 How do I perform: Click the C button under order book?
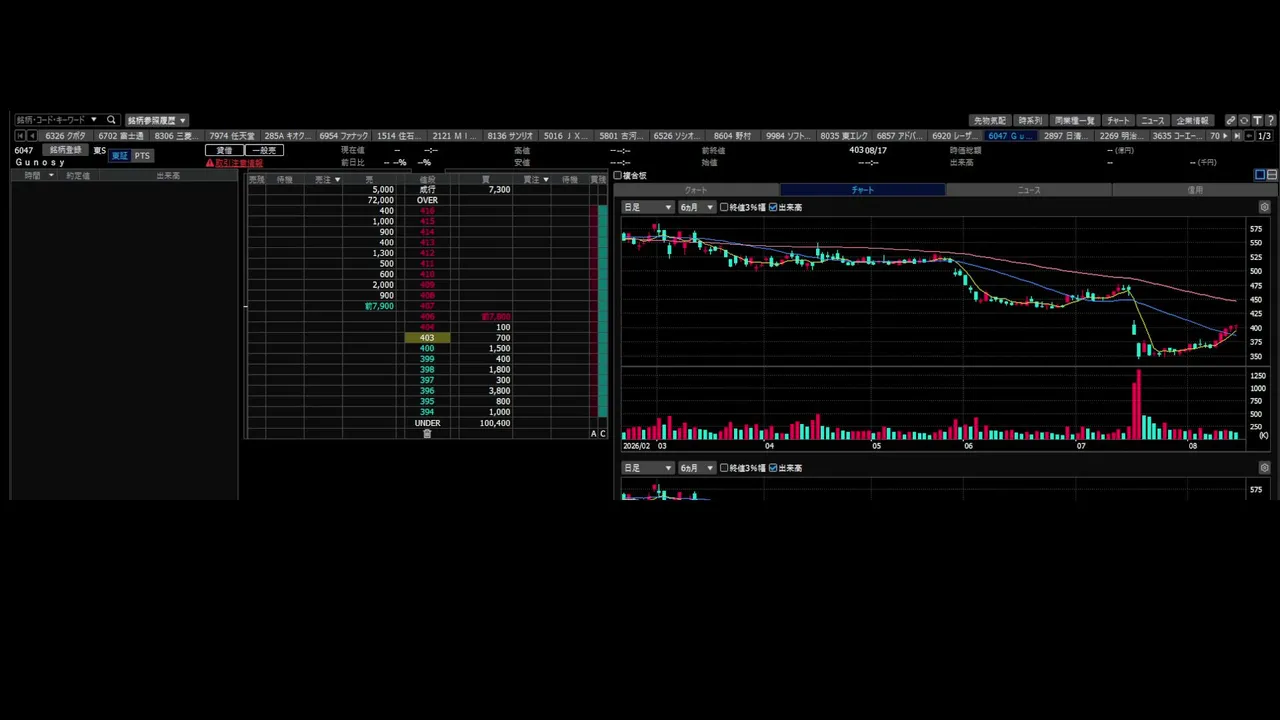[603, 434]
